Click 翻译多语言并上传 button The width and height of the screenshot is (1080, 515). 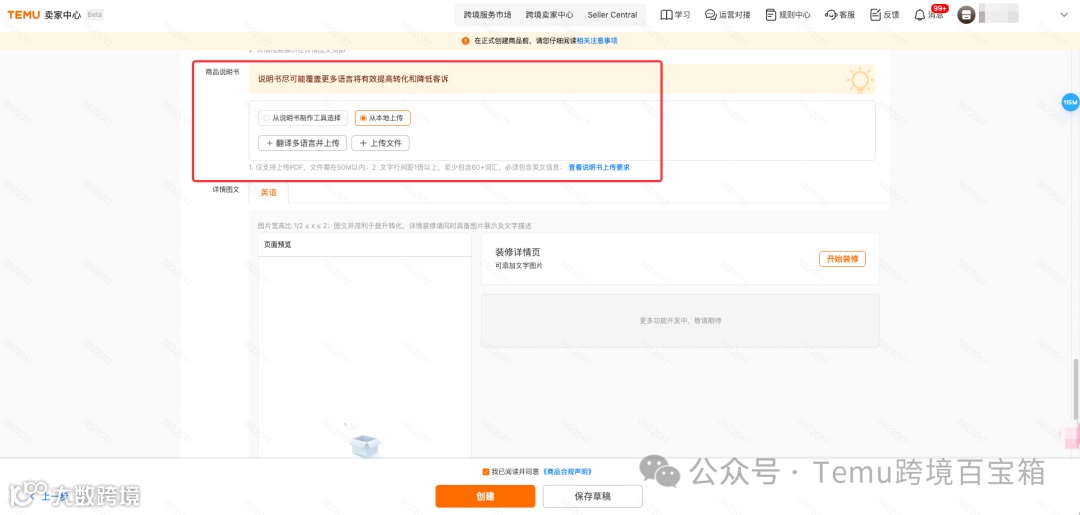click(302, 143)
